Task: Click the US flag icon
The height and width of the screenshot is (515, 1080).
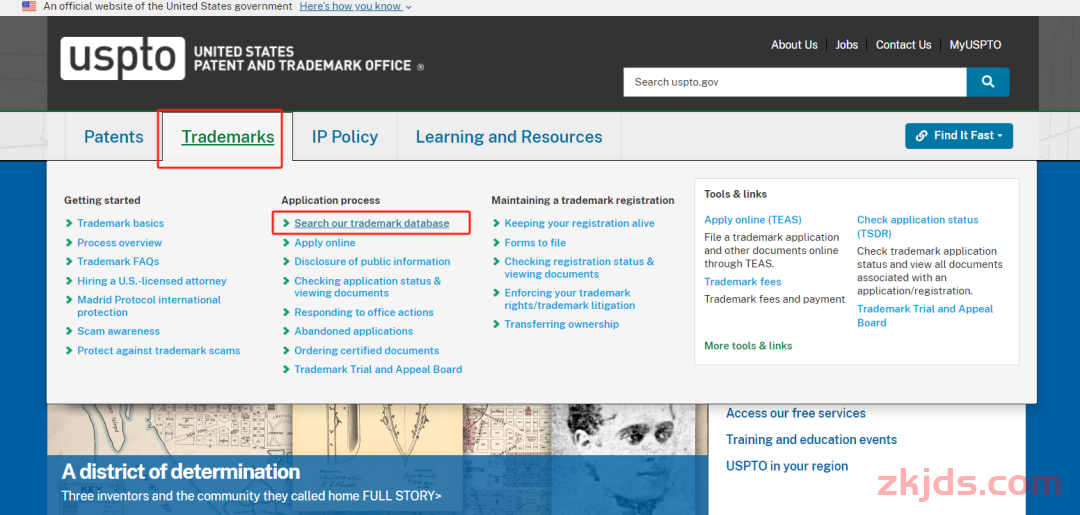Action: 29,6
